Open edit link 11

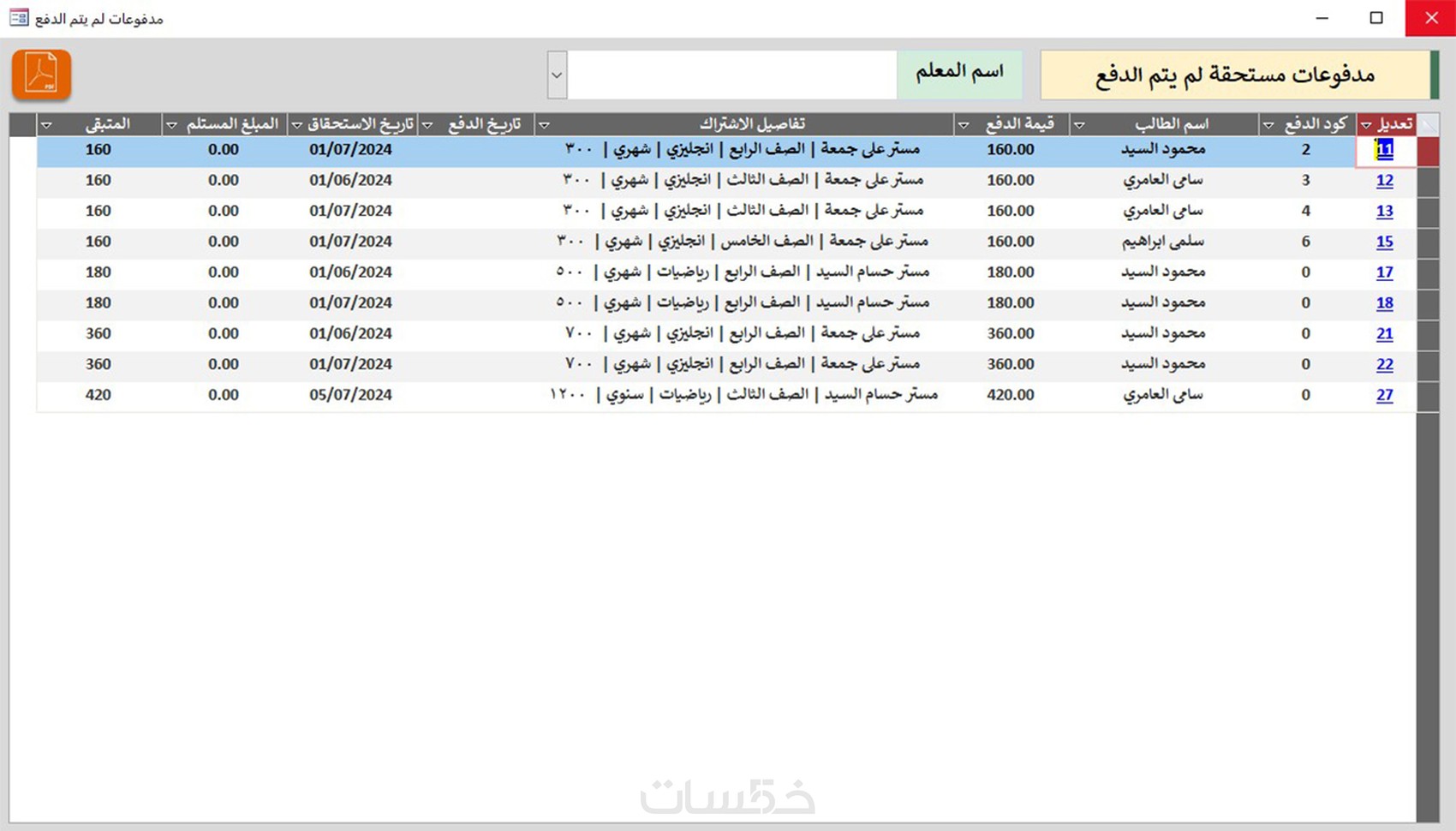click(x=1384, y=150)
